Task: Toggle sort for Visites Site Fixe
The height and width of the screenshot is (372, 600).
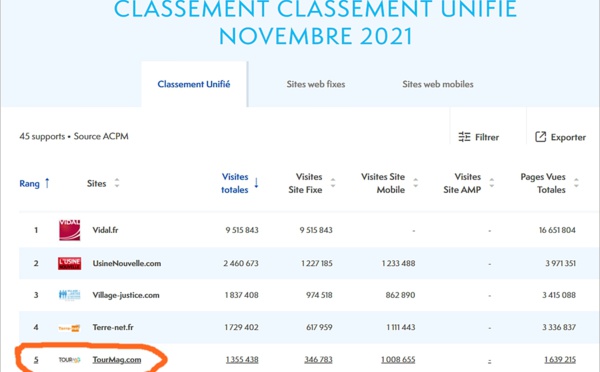Action: tap(333, 183)
